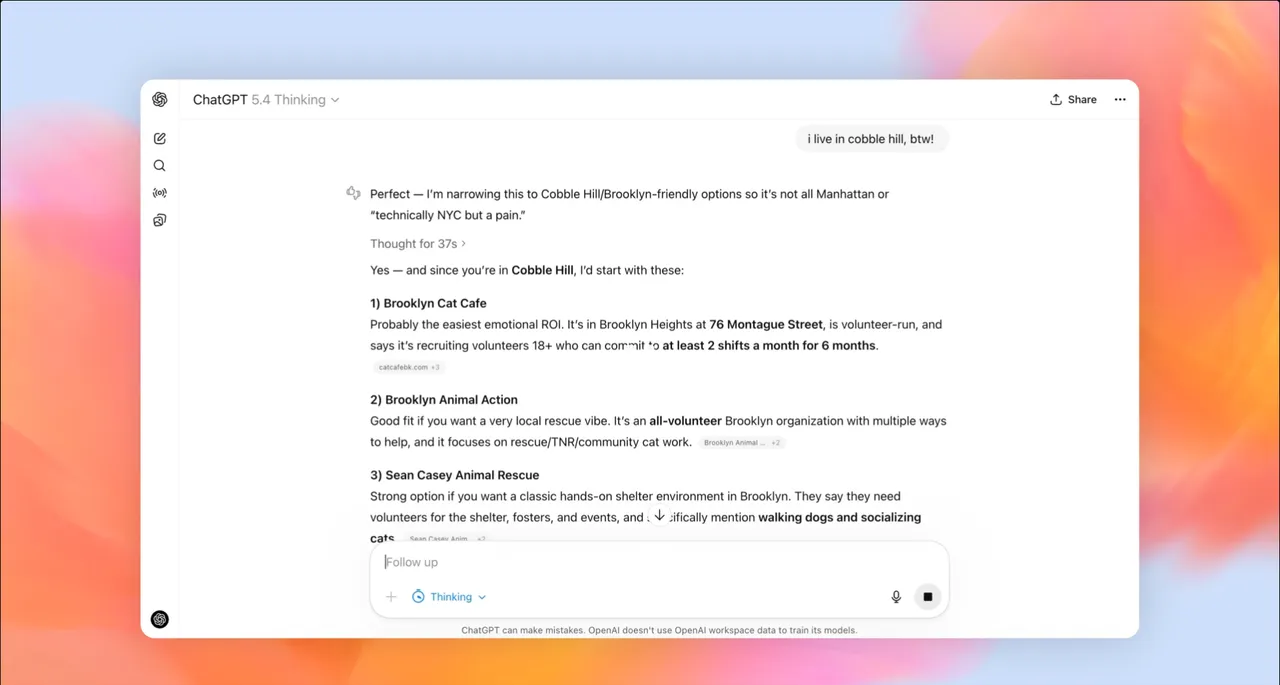
Task: Open chat search with the magnifier icon
Action: click(x=160, y=166)
